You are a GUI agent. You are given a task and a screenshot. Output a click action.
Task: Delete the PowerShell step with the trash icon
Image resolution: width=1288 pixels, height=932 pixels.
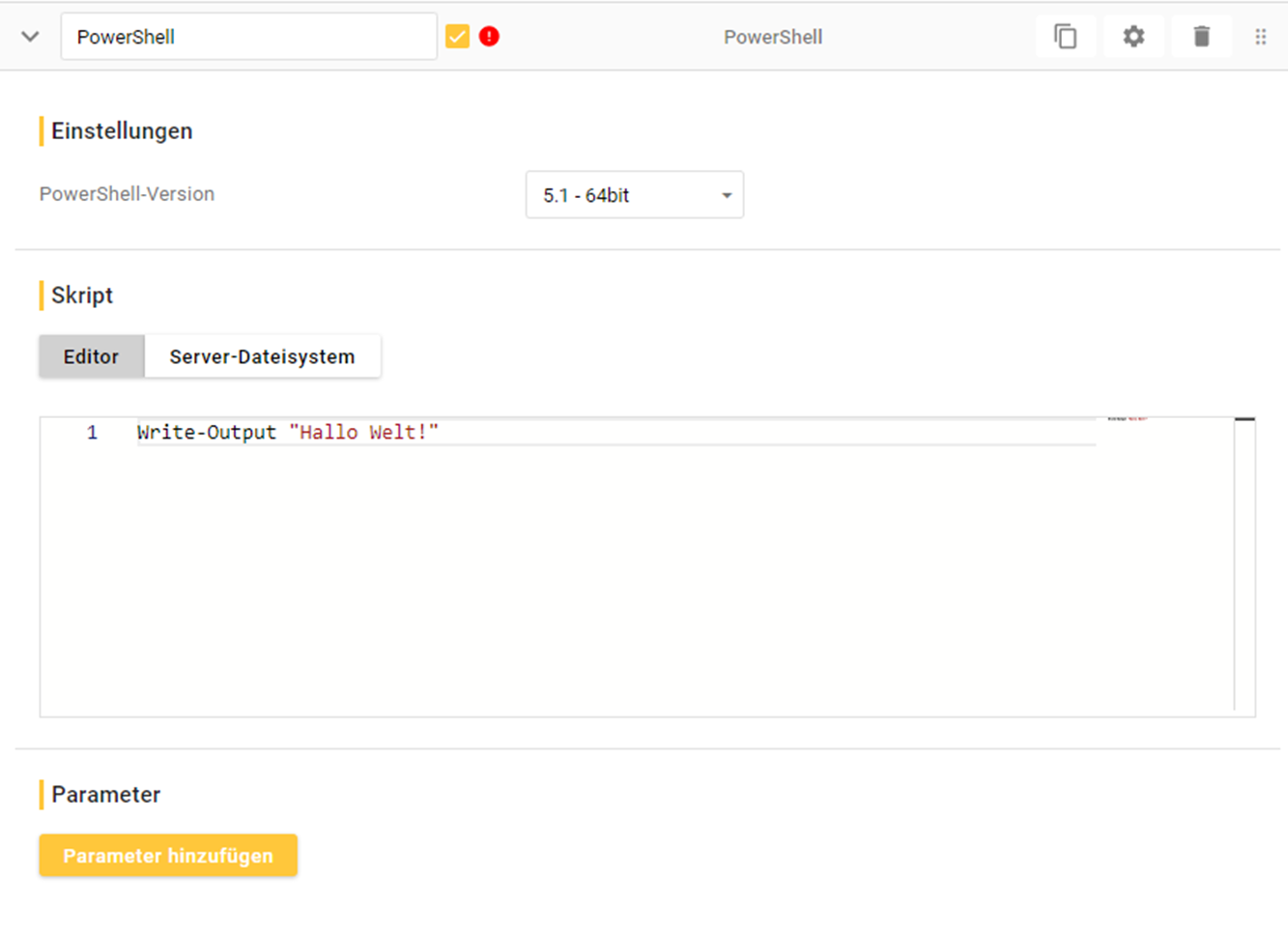click(x=1201, y=37)
